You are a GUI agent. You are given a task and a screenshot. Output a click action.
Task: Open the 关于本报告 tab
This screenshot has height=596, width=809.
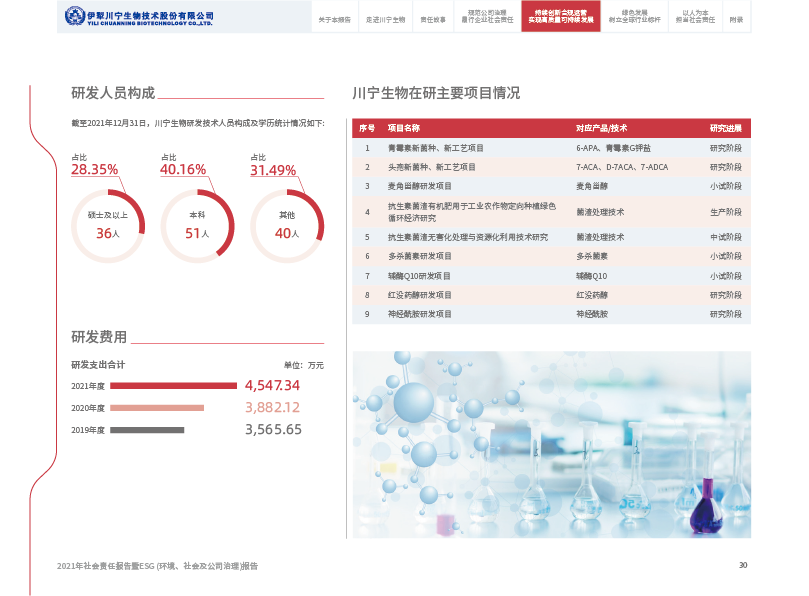click(x=334, y=19)
